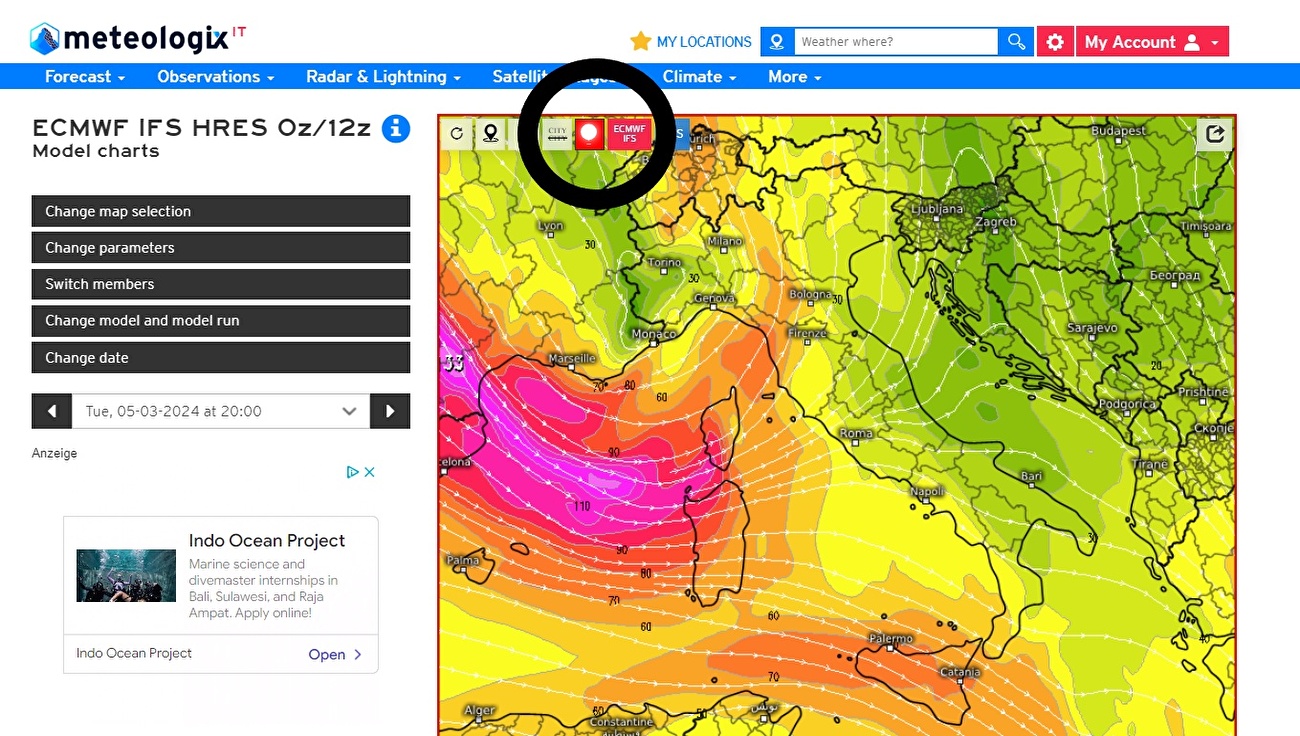Image resolution: width=1300 pixels, height=736 pixels.
Task: Click the blue info icon next to title
Action: coord(396,129)
